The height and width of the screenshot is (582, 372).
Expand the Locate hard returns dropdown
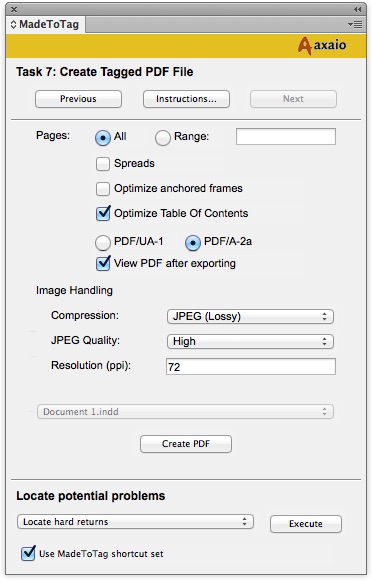(135, 521)
